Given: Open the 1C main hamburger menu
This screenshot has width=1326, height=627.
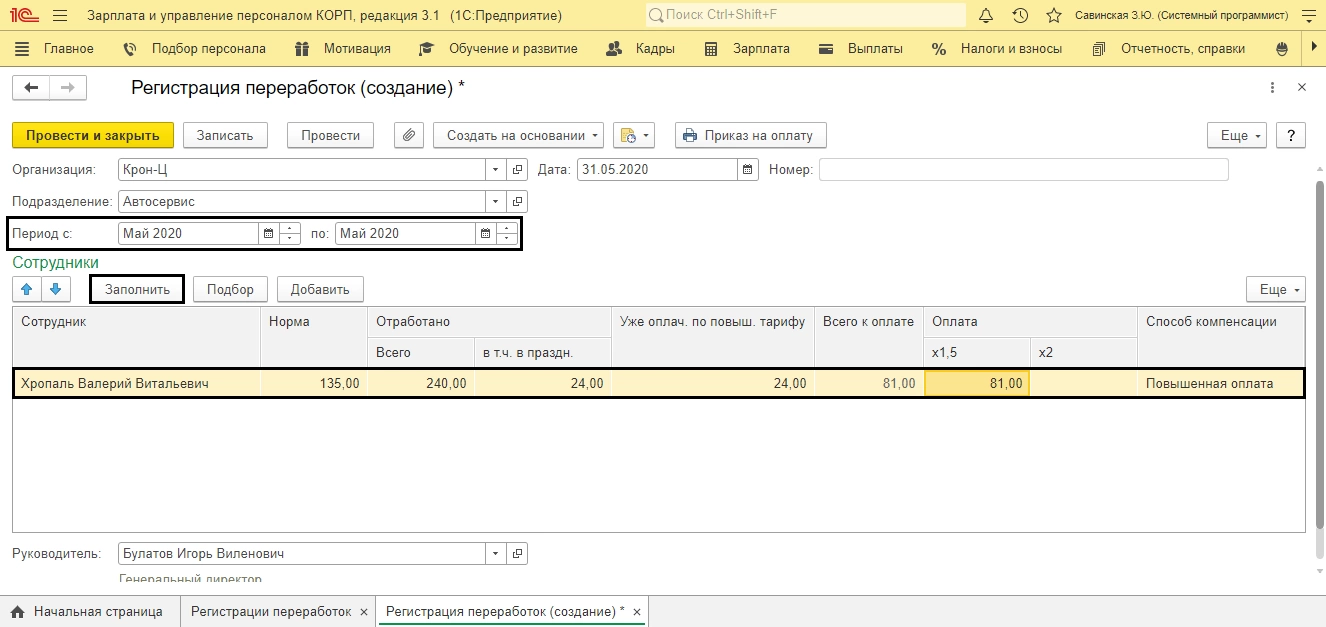Looking at the screenshot, I should coord(60,16).
